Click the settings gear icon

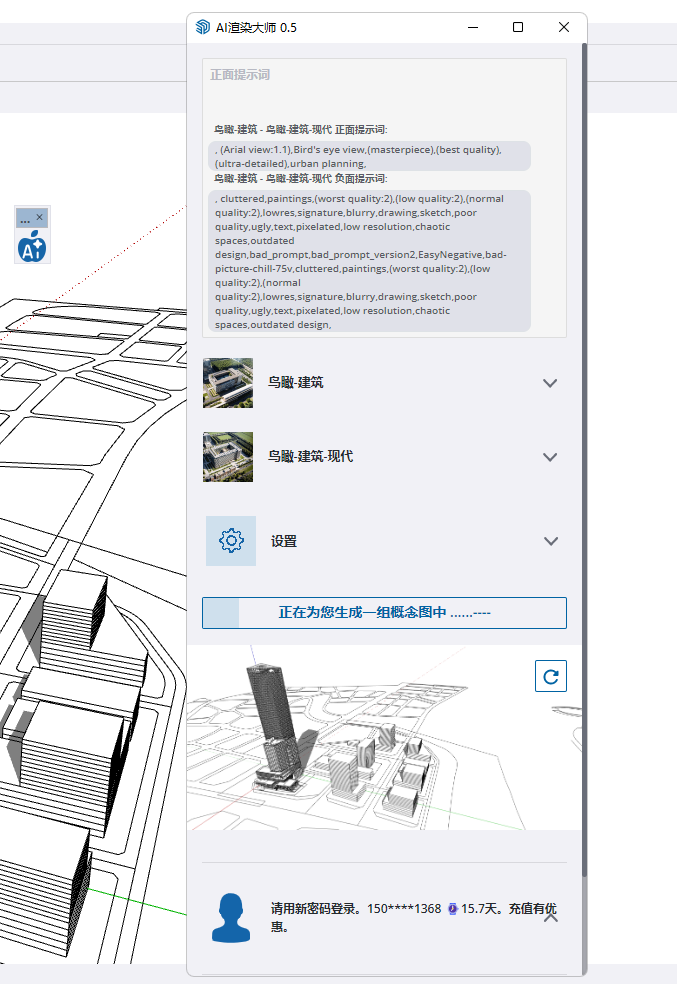tap(231, 541)
